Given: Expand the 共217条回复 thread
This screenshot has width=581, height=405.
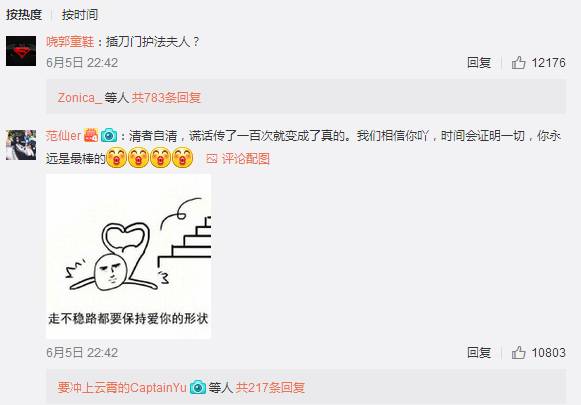Looking at the screenshot, I should point(270,388).
